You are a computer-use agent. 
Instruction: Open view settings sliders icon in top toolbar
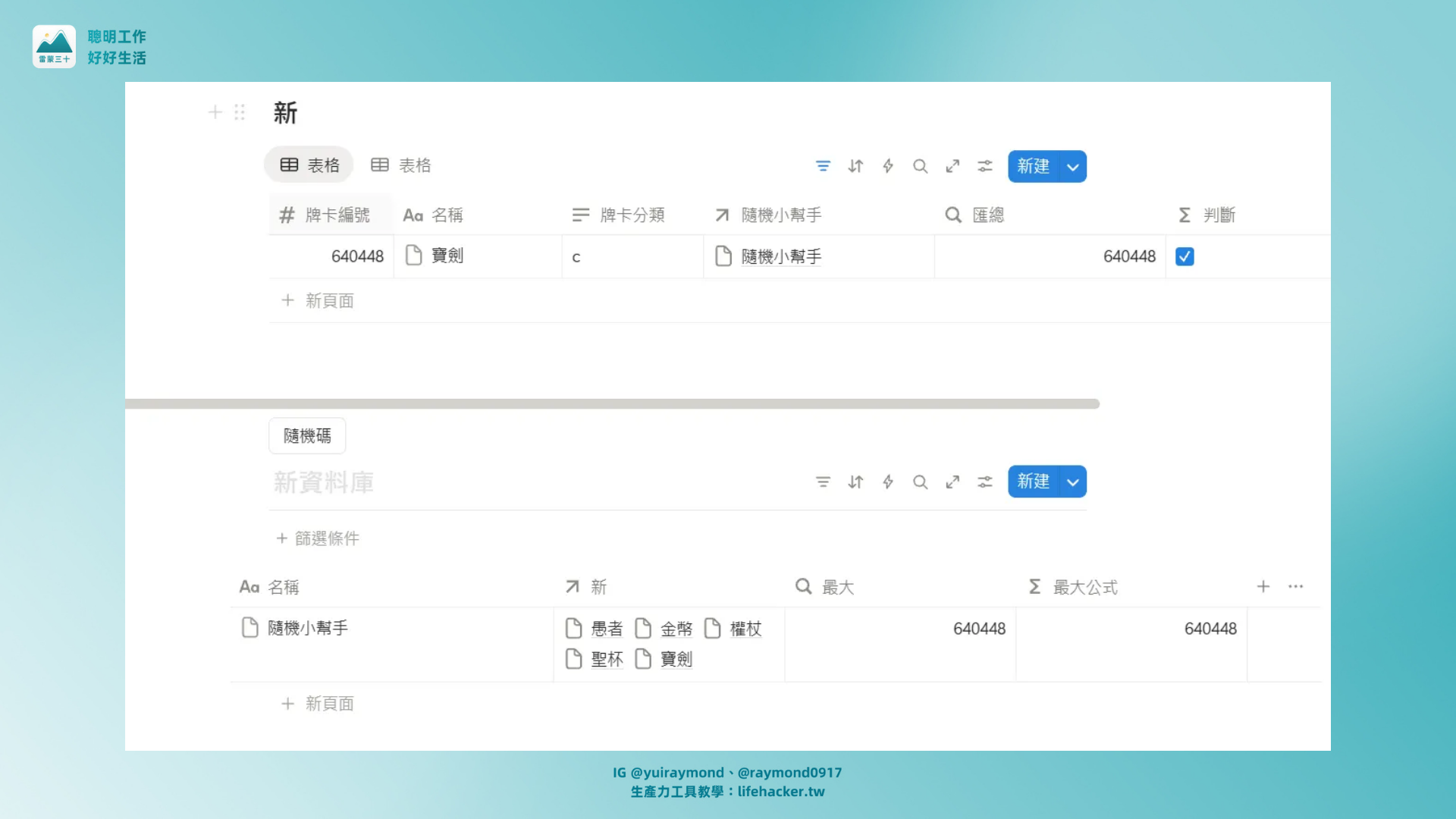[985, 166]
